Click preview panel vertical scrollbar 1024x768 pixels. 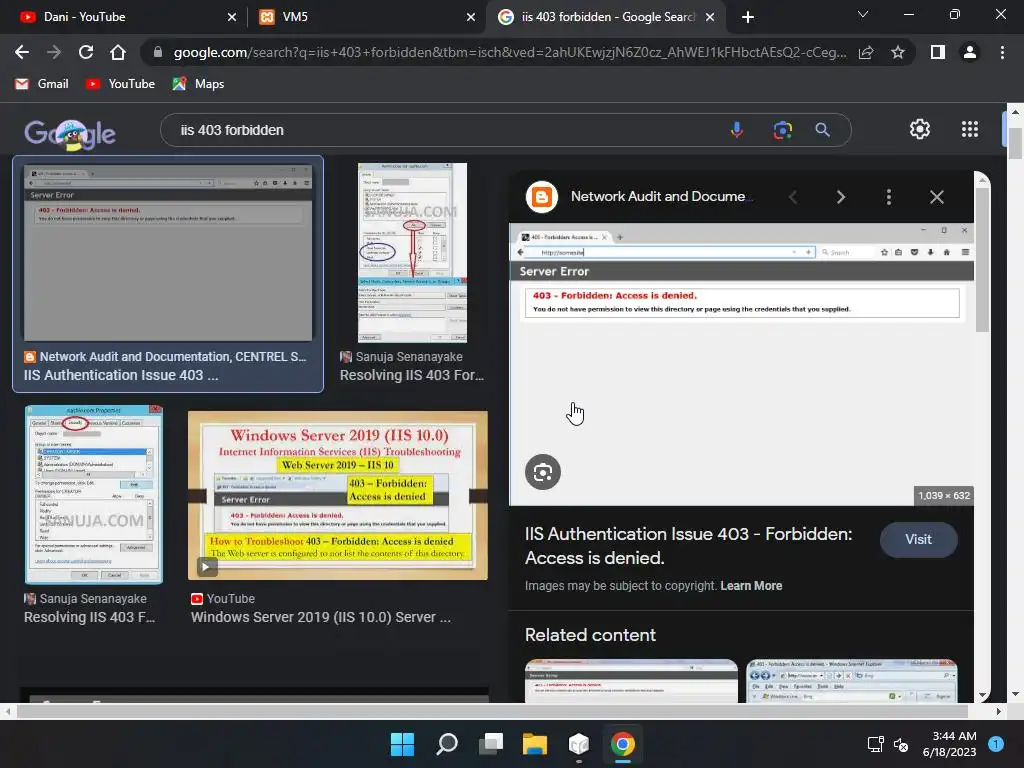pos(982,259)
